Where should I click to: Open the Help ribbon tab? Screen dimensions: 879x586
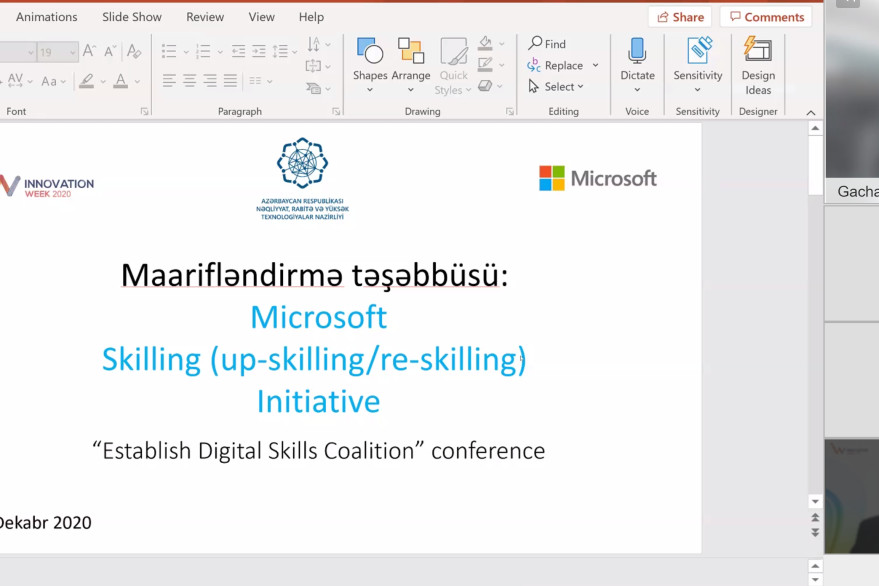pyautogui.click(x=311, y=17)
